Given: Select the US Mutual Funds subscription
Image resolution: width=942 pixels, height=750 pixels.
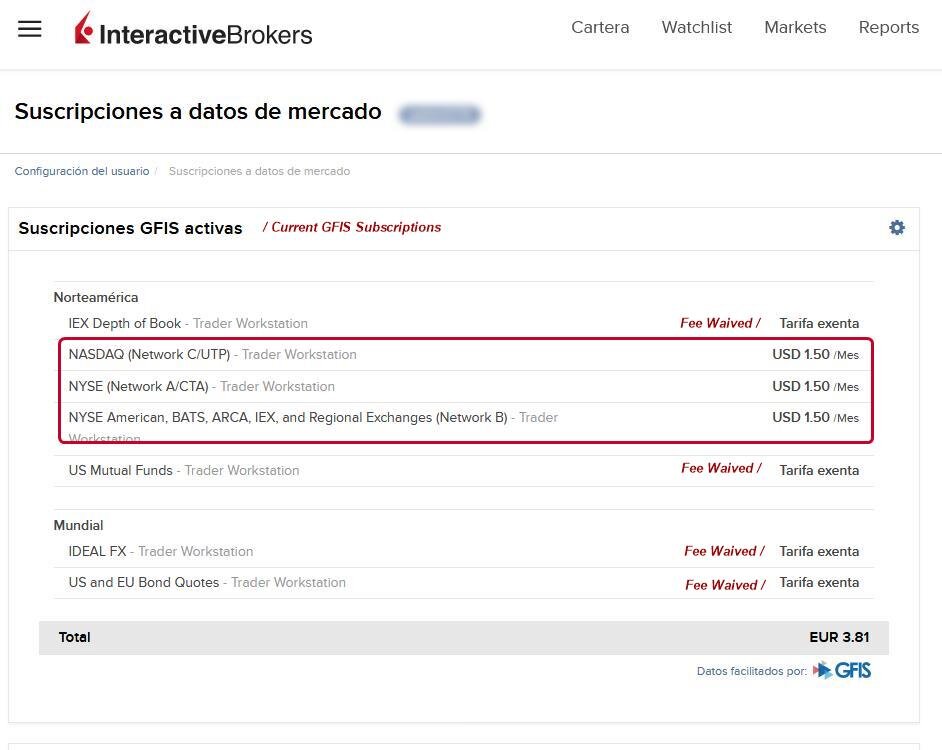Looking at the screenshot, I should tap(464, 471).
